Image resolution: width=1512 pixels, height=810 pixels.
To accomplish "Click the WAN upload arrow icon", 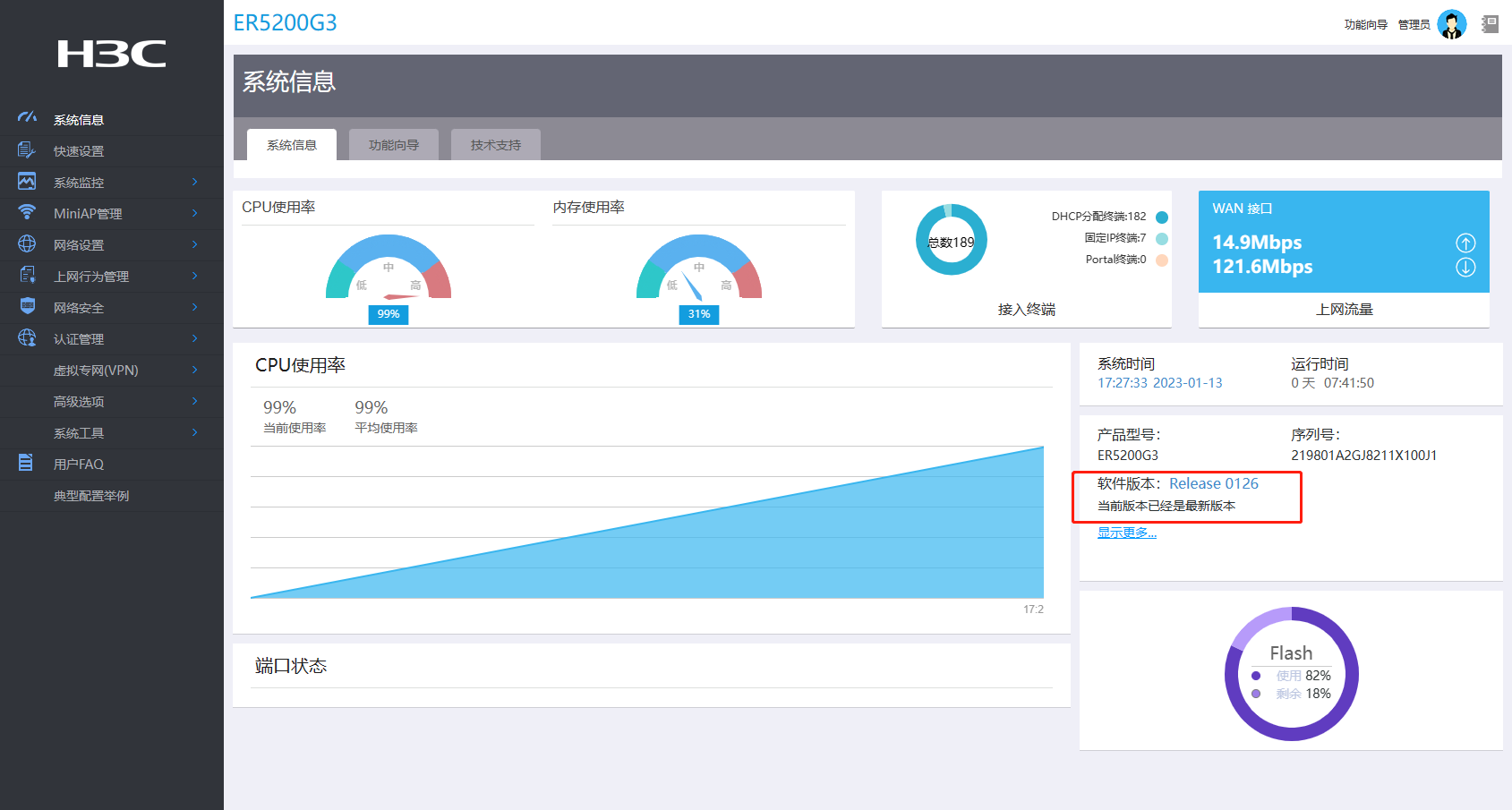I will (1465, 243).
